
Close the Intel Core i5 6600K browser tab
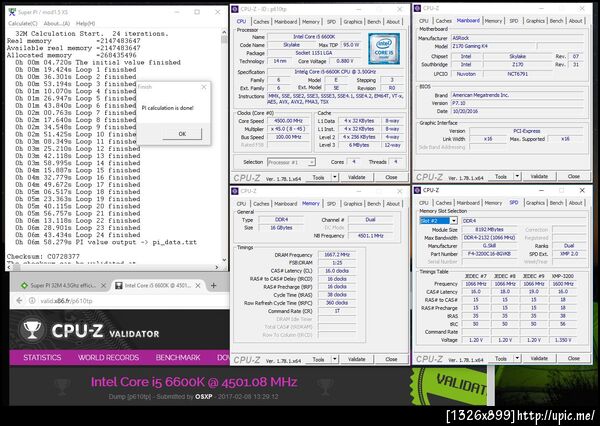[198, 286]
